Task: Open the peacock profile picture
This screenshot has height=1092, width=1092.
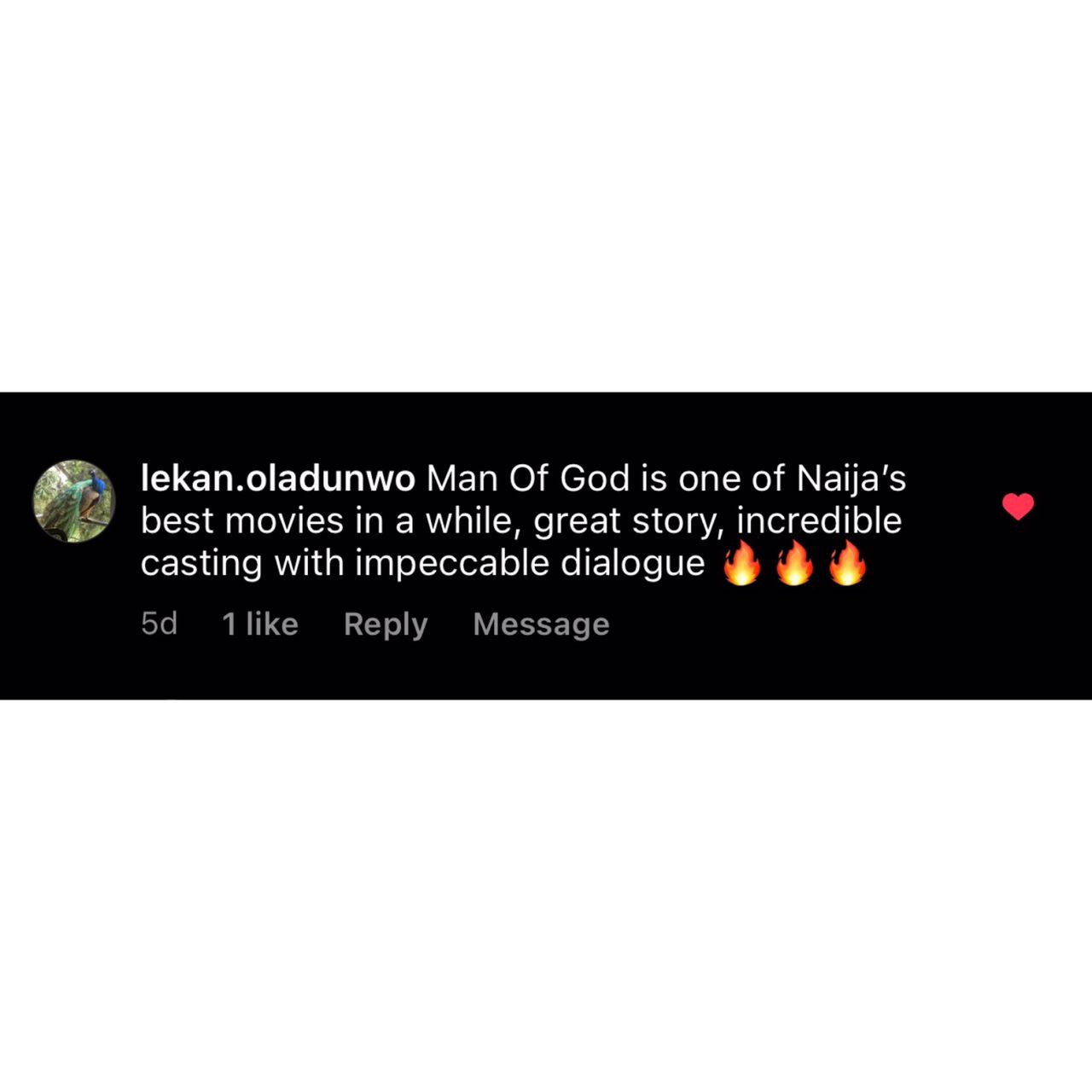Action: point(74,502)
